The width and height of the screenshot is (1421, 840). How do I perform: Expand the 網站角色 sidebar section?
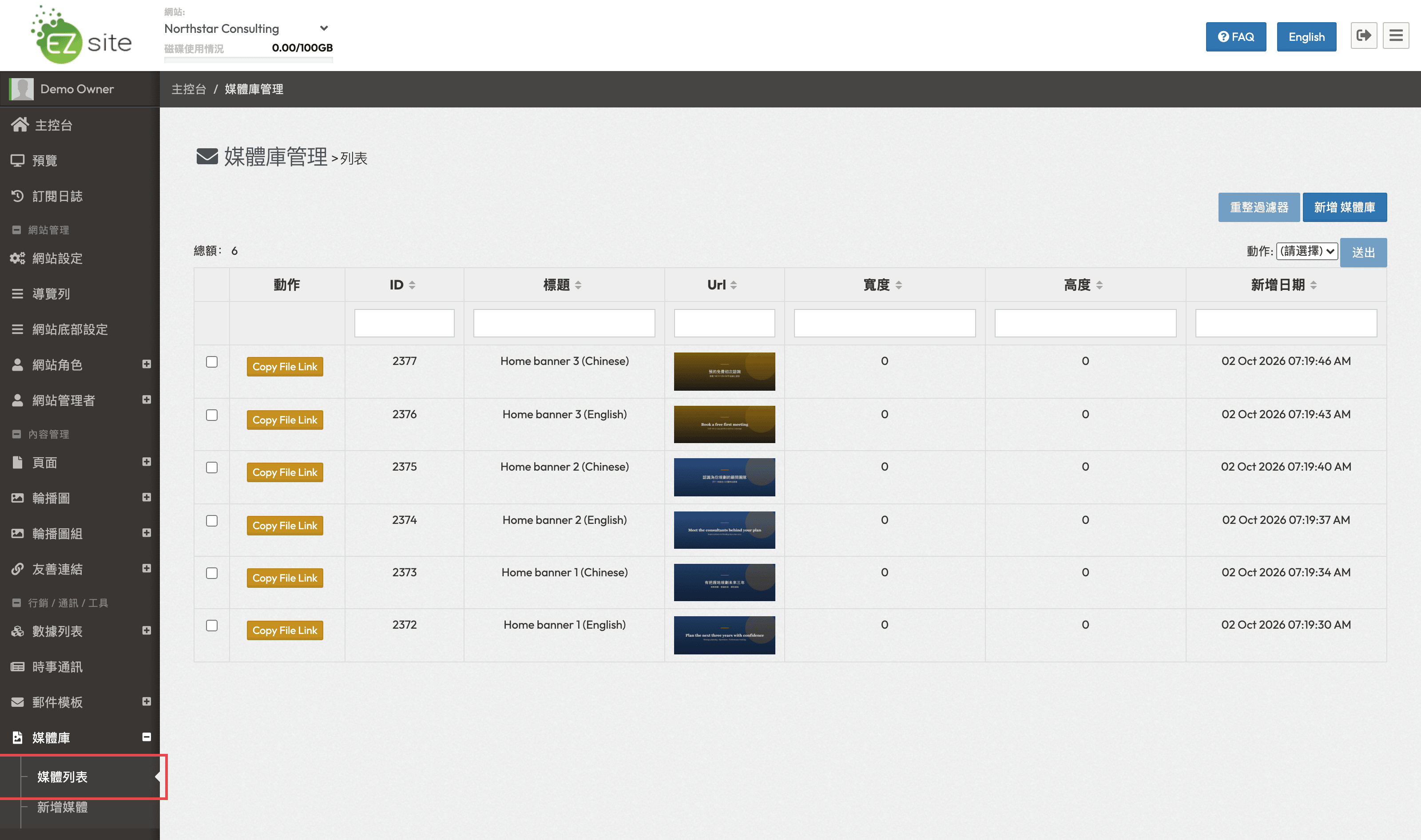pyautogui.click(x=147, y=364)
